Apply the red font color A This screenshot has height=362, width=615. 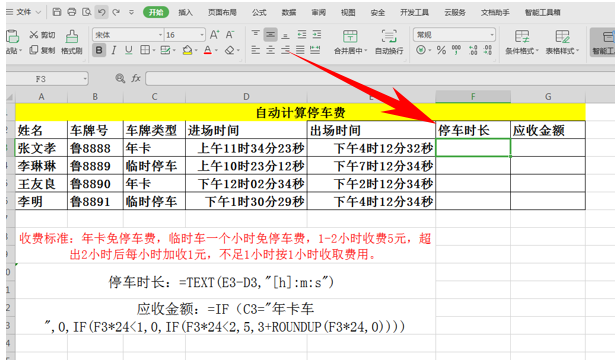(x=208, y=50)
